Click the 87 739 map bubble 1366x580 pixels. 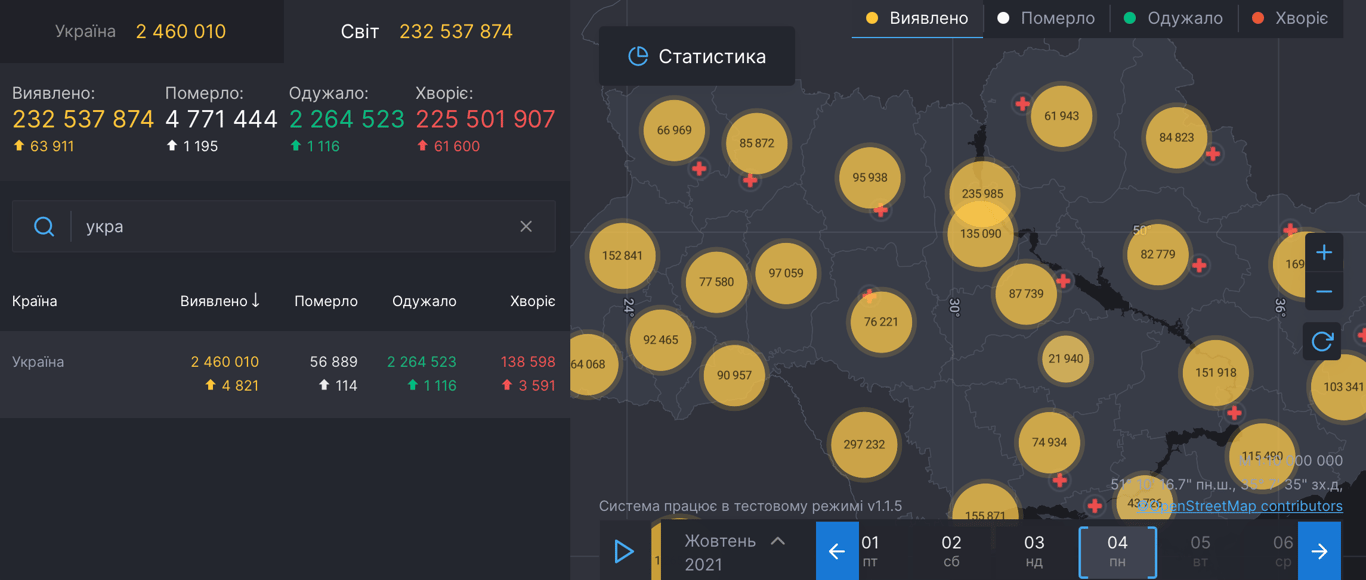(x=1026, y=294)
